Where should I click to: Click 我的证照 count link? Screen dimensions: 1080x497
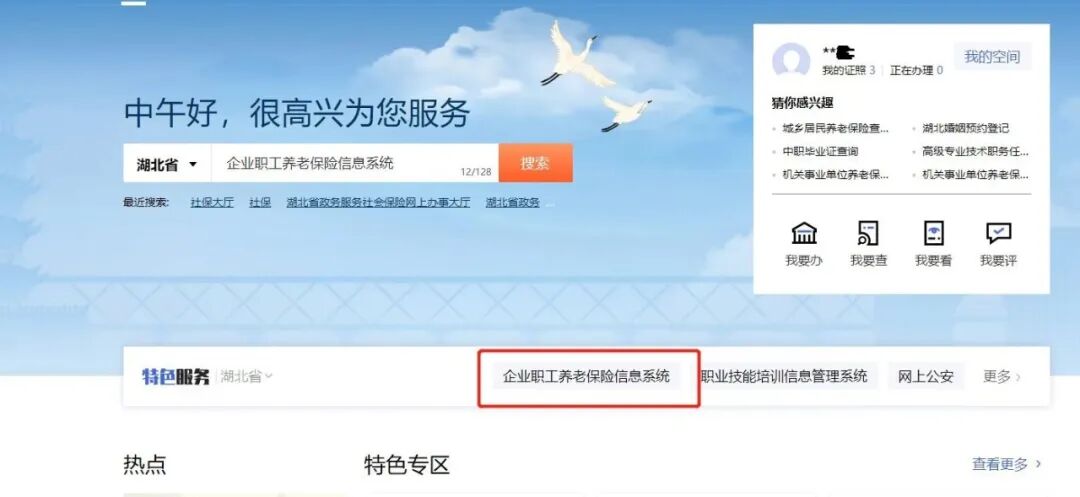point(849,70)
